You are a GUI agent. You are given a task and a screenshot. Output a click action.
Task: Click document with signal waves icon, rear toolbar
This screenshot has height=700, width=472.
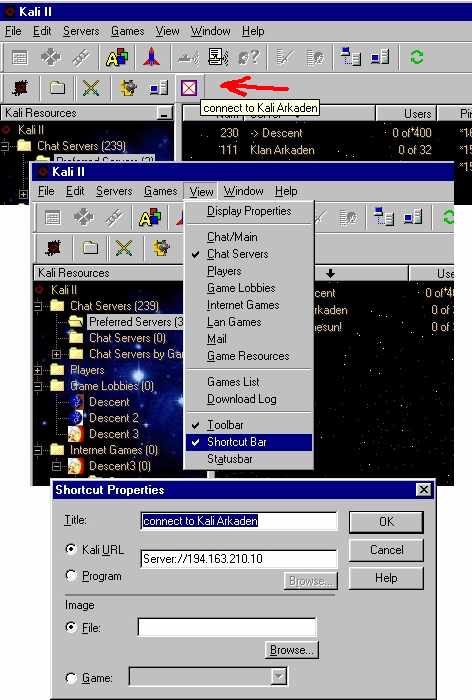tap(218, 58)
